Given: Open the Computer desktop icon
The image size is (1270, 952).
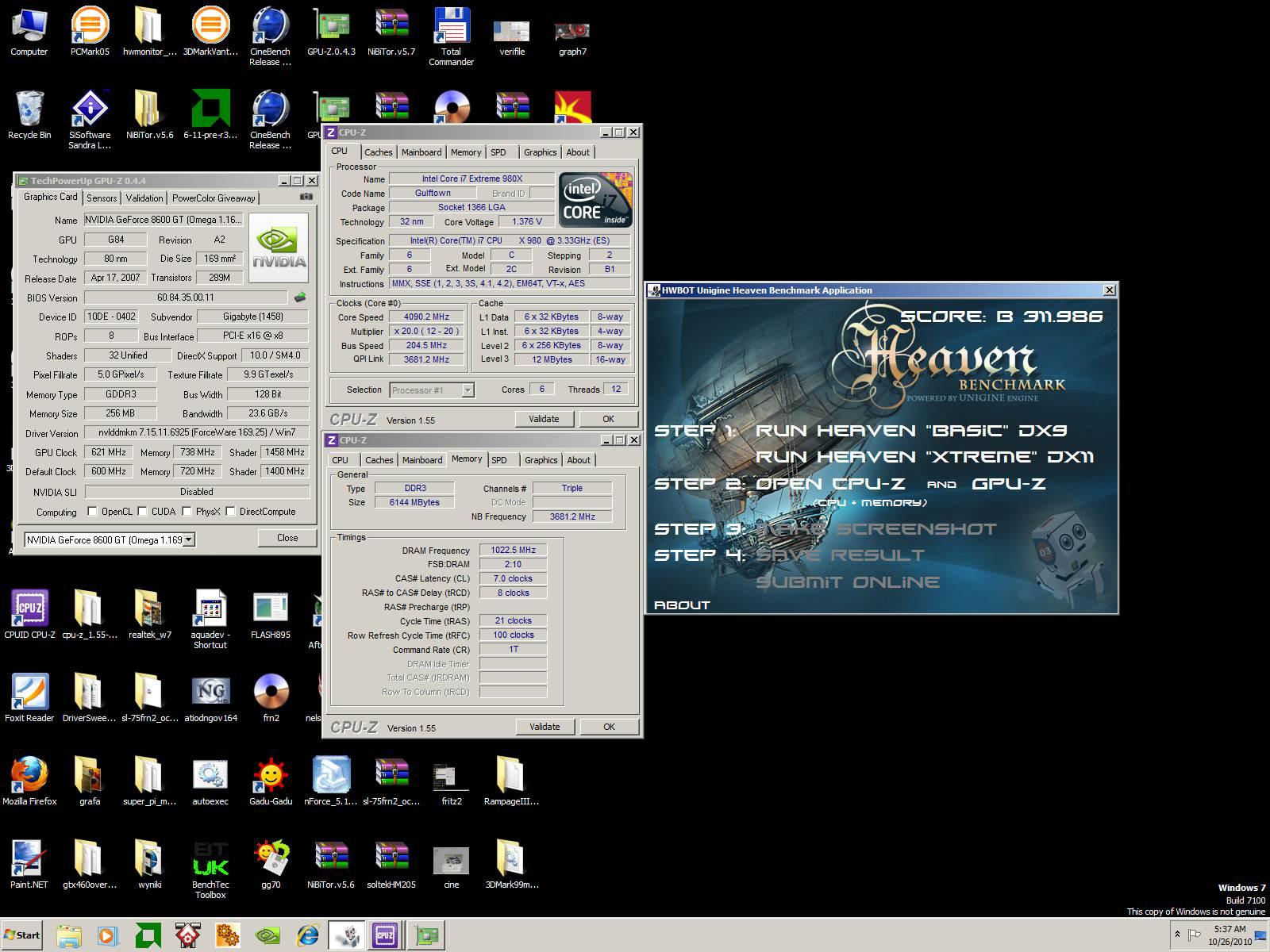Looking at the screenshot, I should (29, 32).
